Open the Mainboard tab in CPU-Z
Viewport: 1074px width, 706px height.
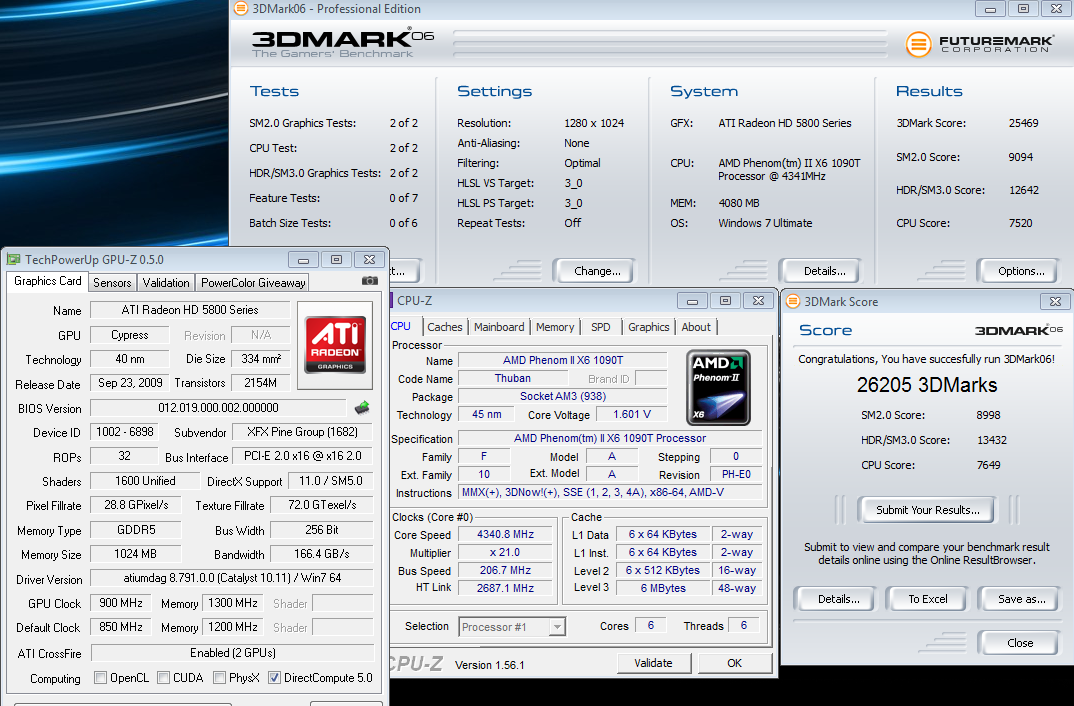point(499,327)
